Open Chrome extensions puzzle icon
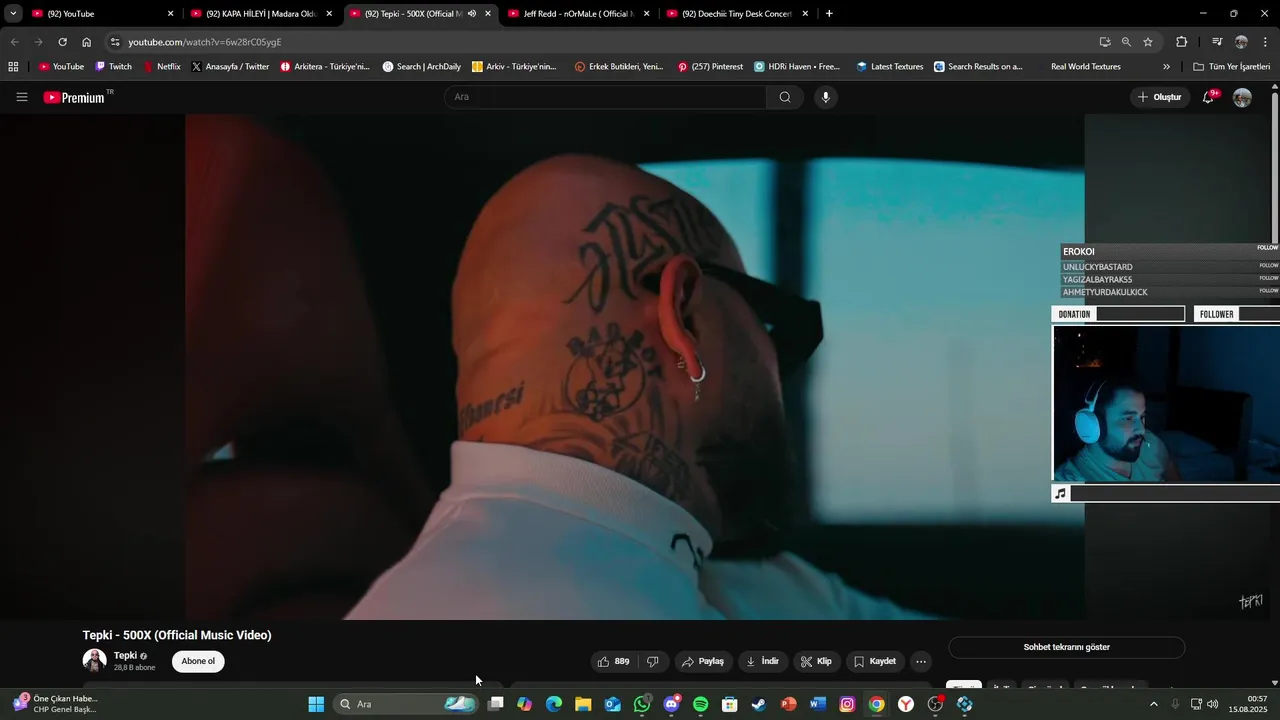This screenshot has height=720, width=1280. pyautogui.click(x=1182, y=42)
